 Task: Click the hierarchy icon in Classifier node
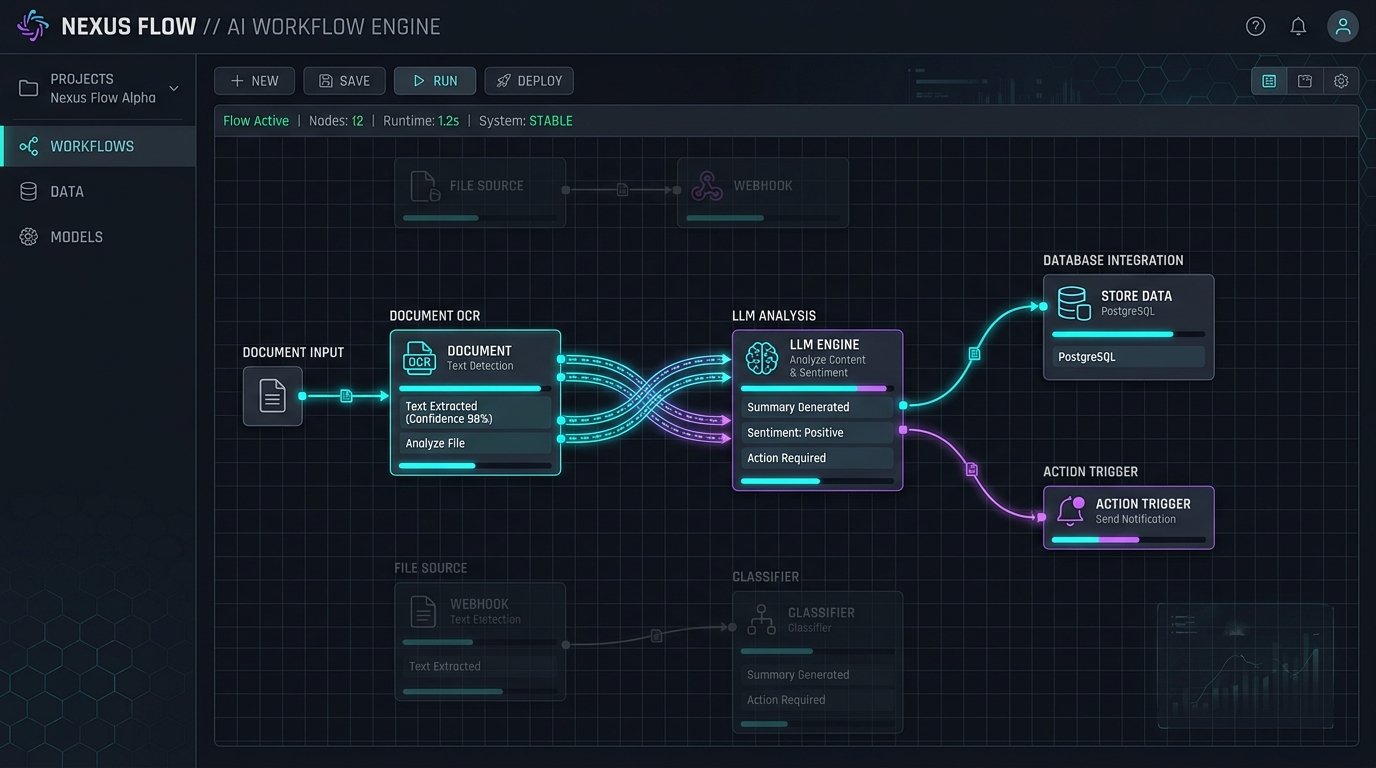762,619
